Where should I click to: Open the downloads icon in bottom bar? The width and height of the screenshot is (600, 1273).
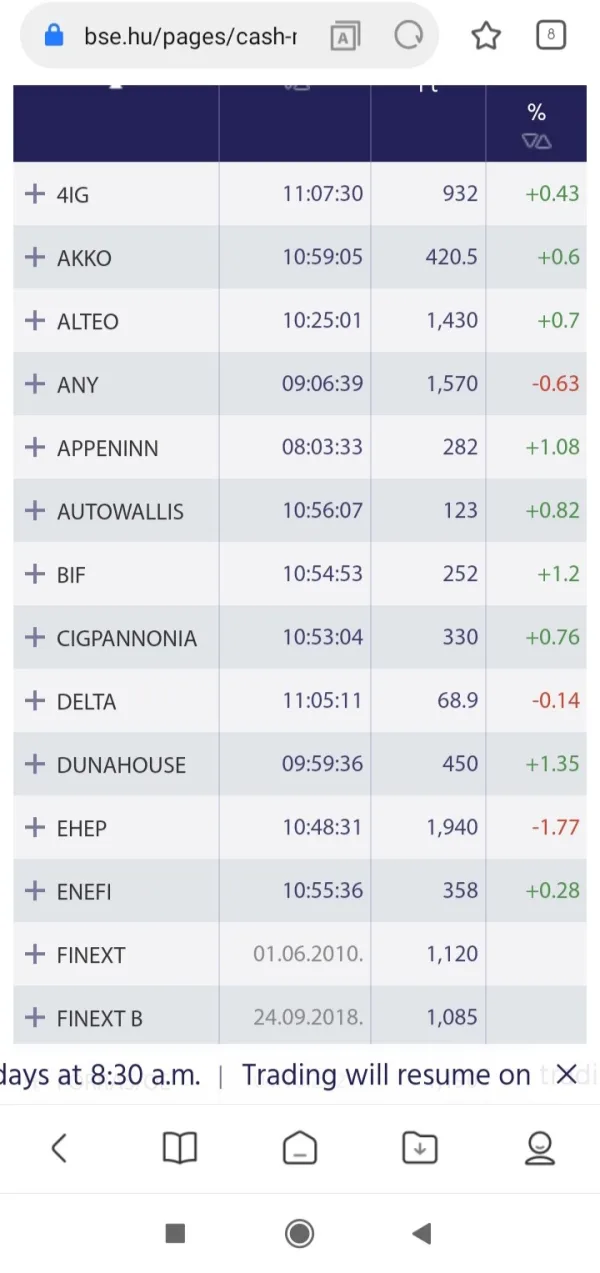(x=420, y=1148)
